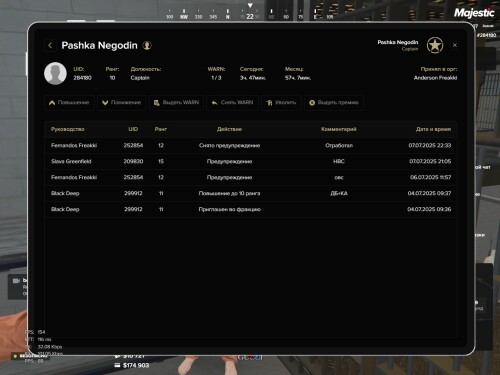The image size is (500, 375).
Task: Go back using the left arrow icon
Action: [50, 45]
